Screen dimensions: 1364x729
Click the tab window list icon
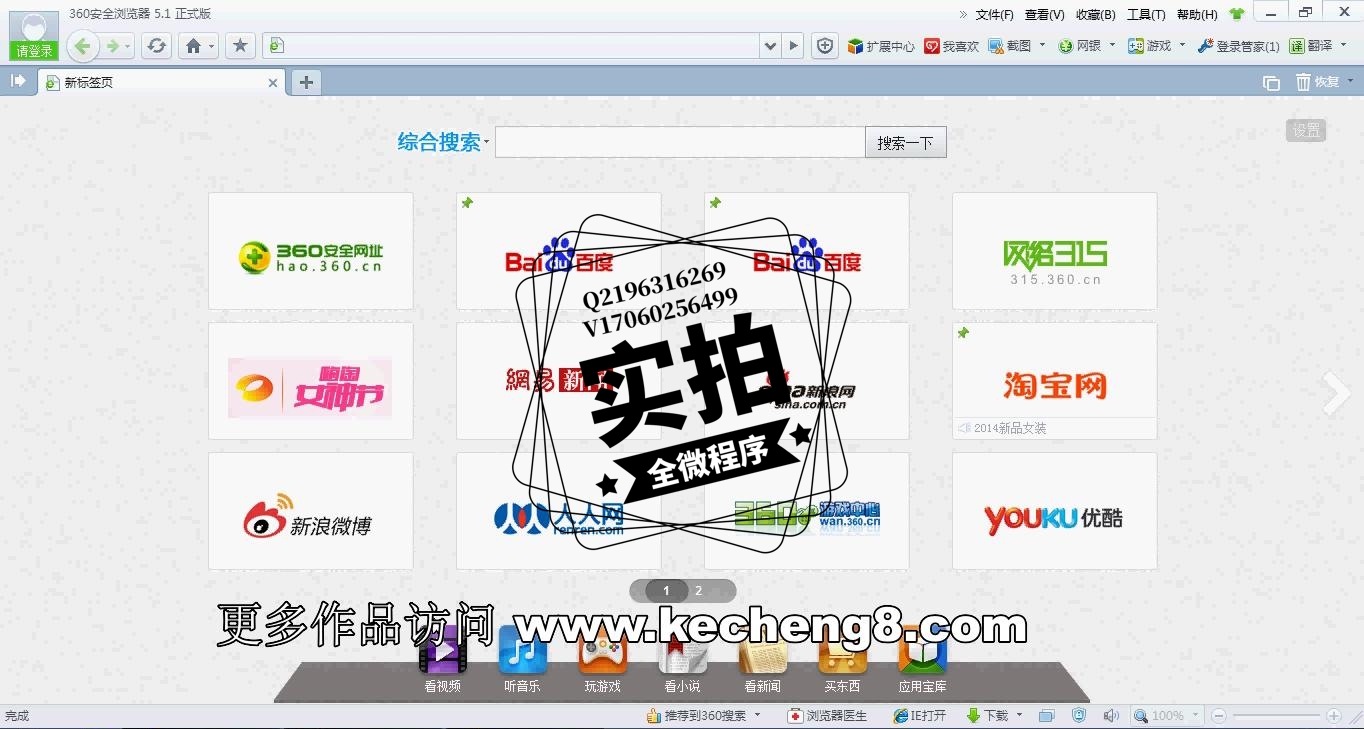1271,82
